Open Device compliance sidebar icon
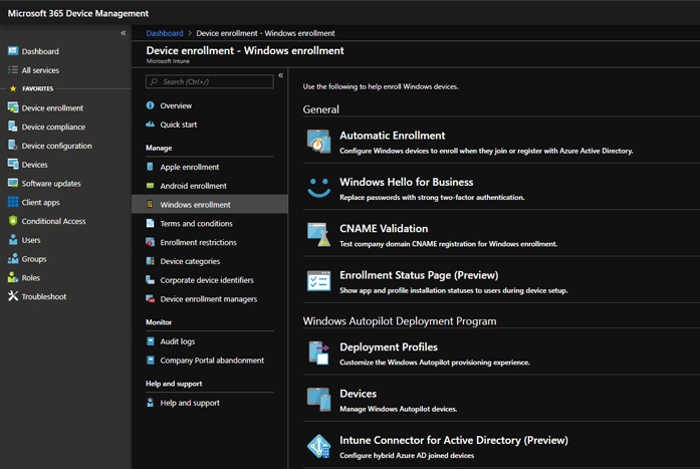The width and height of the screenshot is (700, 469). point(13,127)
